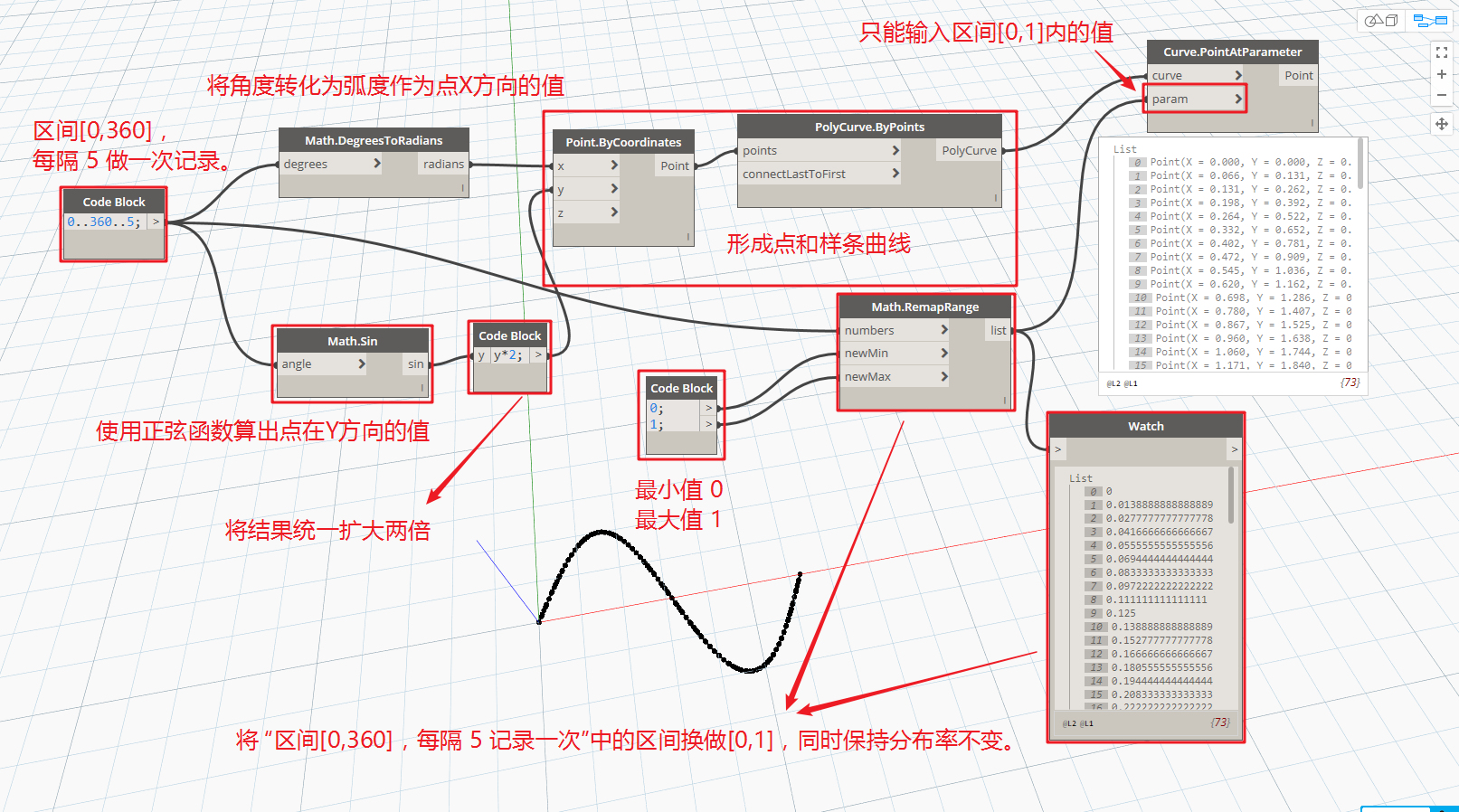The width and height of the screenshot is (1459, 812).
Task: Click the {73} count in the Watch node
Action: (x=1220, y=722)
